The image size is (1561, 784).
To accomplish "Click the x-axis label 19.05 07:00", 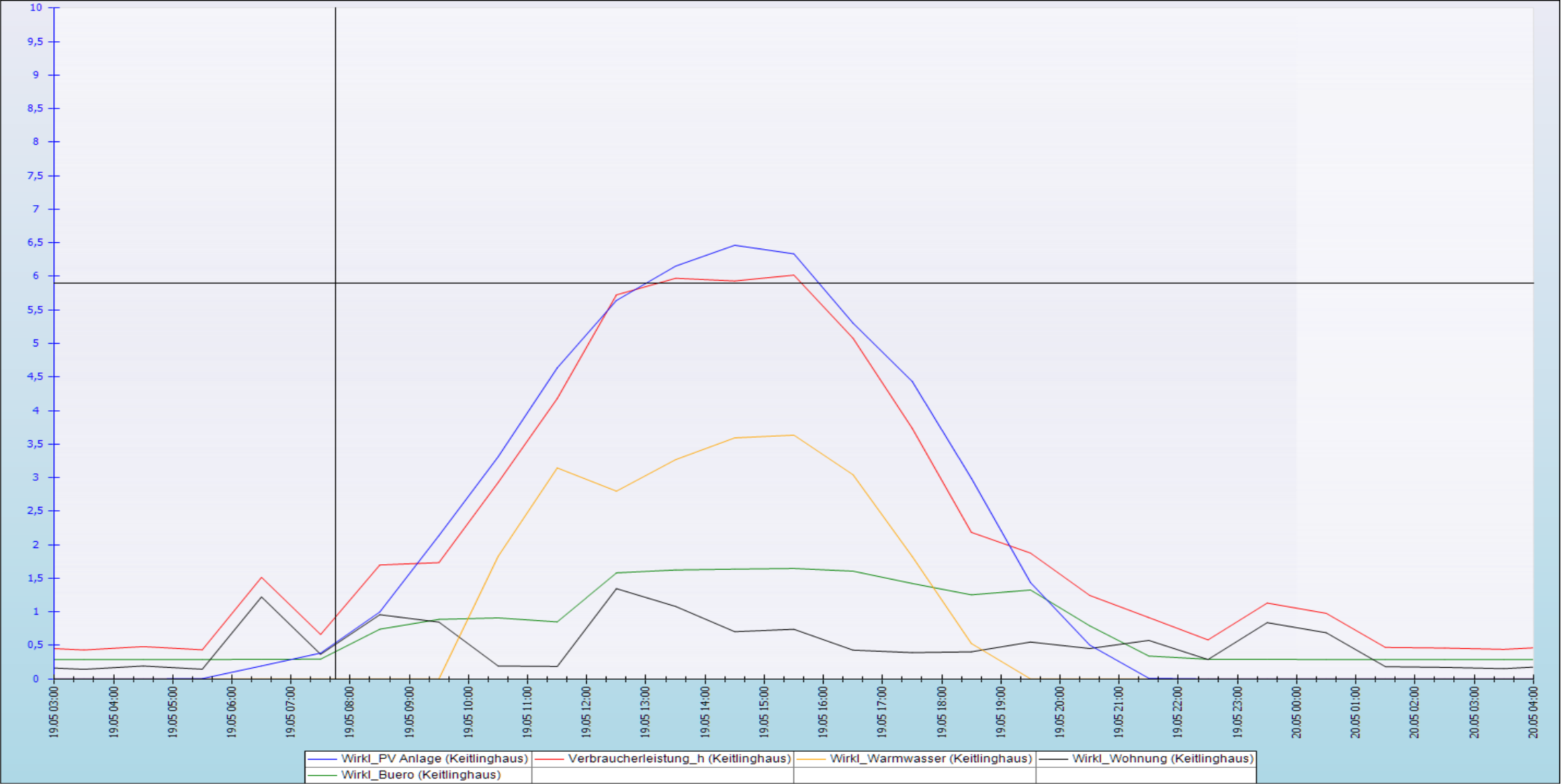I will pyautogui.click(x=291, y=712).
